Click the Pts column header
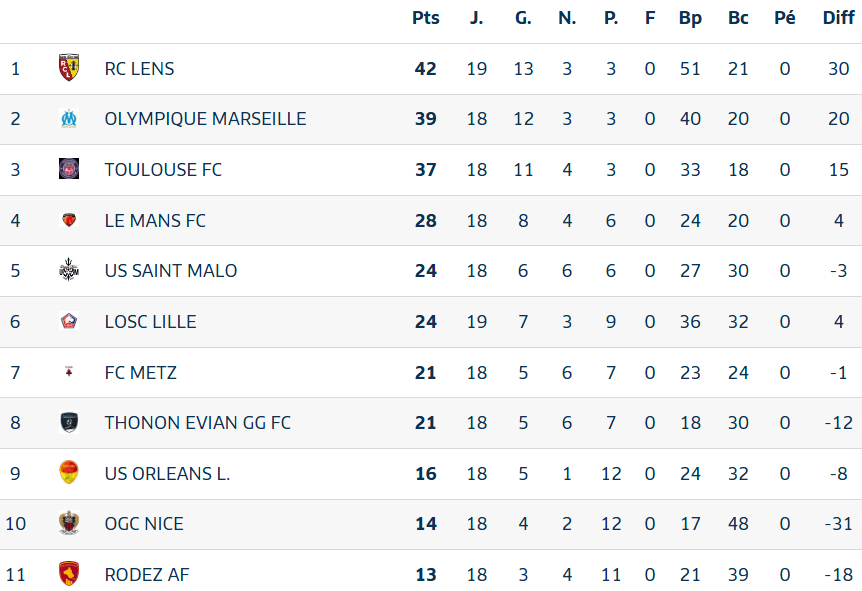The width and height of the screenshot is (862, 591). [426, 18]
